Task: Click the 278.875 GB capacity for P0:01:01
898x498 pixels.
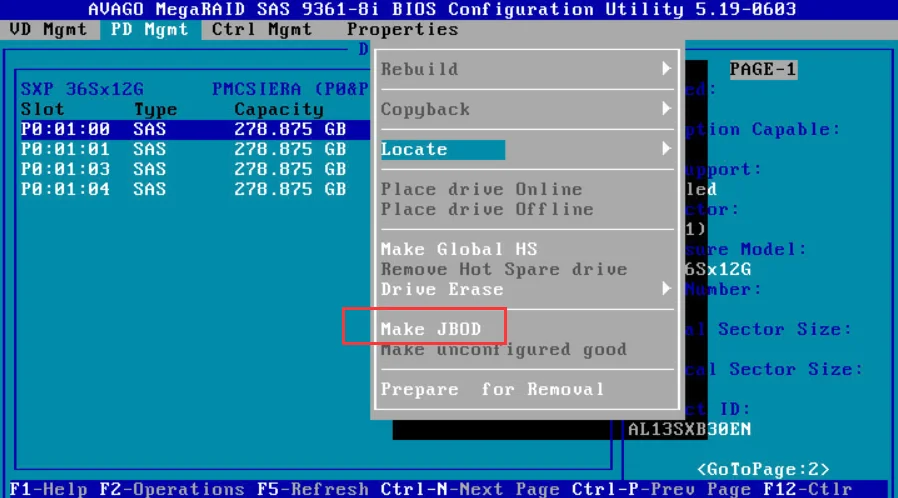Action: point(290,149)
